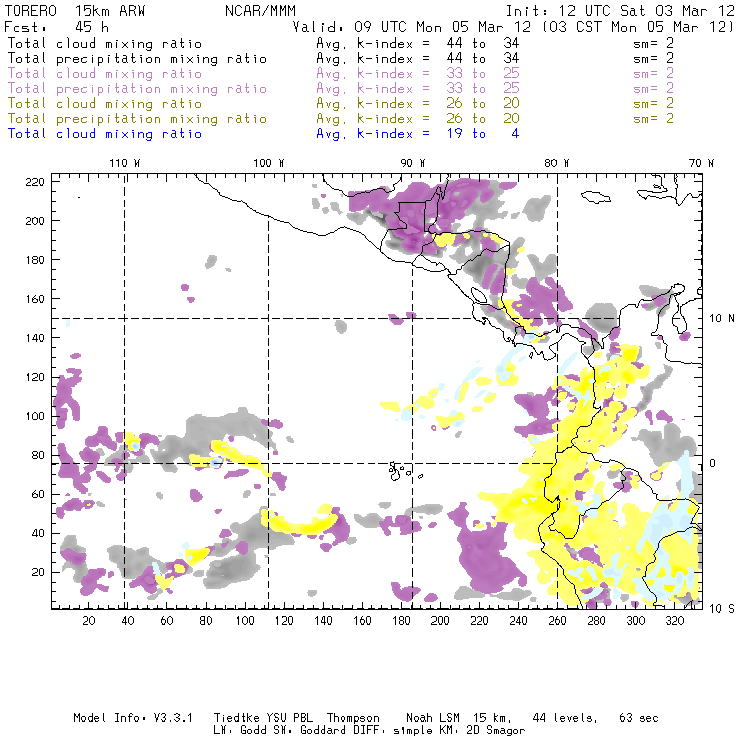Click the 'Valid: 09 UTC Mon 05 Mar 12' text
This screenshot has height=740, width=740.
click(x=414, y=27)
